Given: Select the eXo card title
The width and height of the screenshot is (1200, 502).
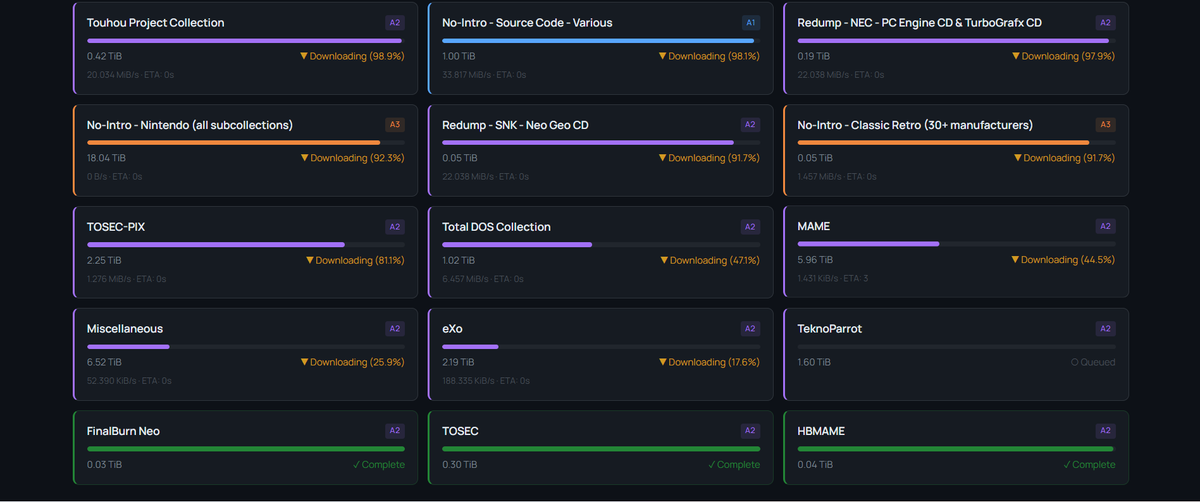Looking at the screenshot, I should point(452,329).
